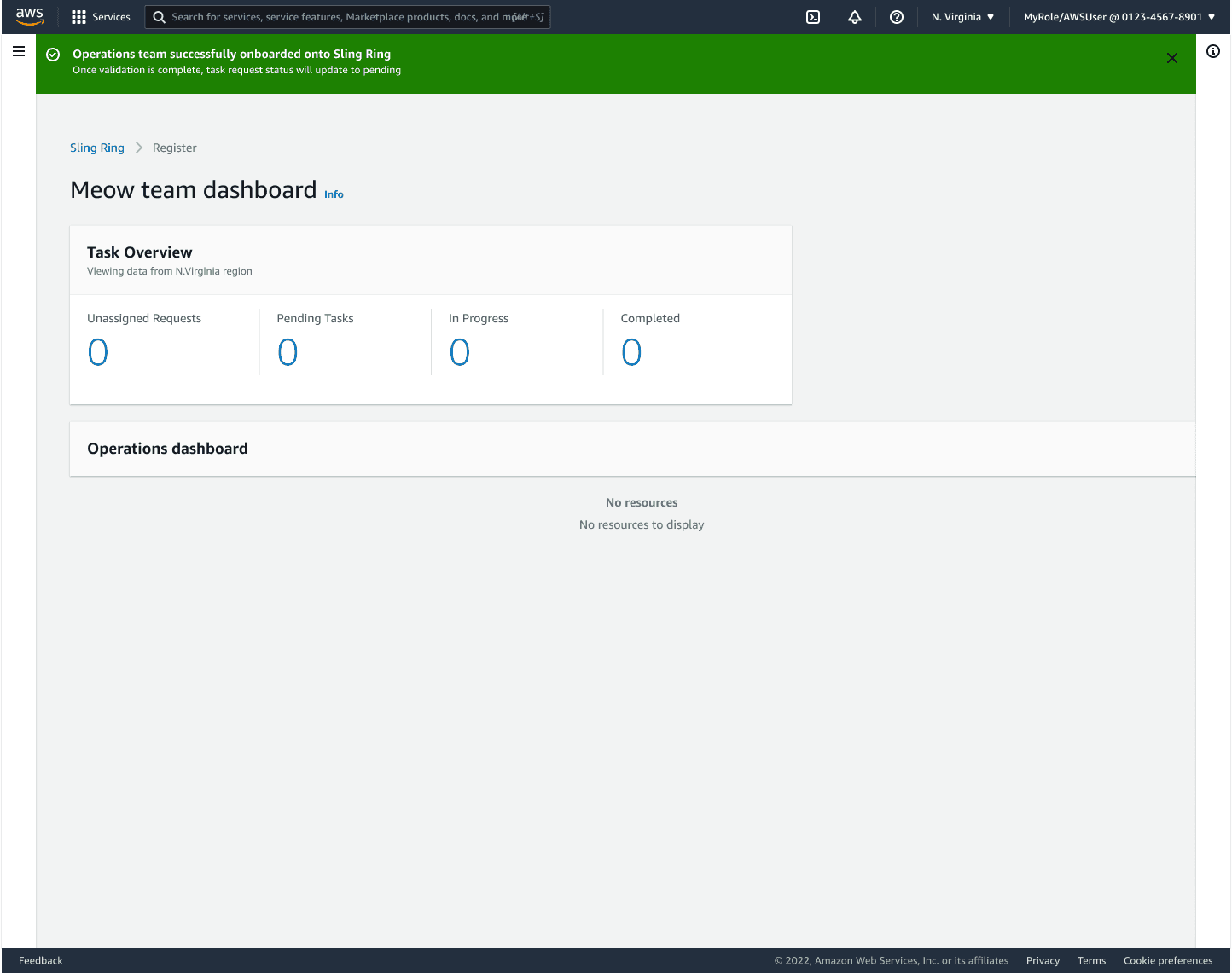1232x973 pixels.
Task: Click the Task Overview heading
Action: coord(140,252)
